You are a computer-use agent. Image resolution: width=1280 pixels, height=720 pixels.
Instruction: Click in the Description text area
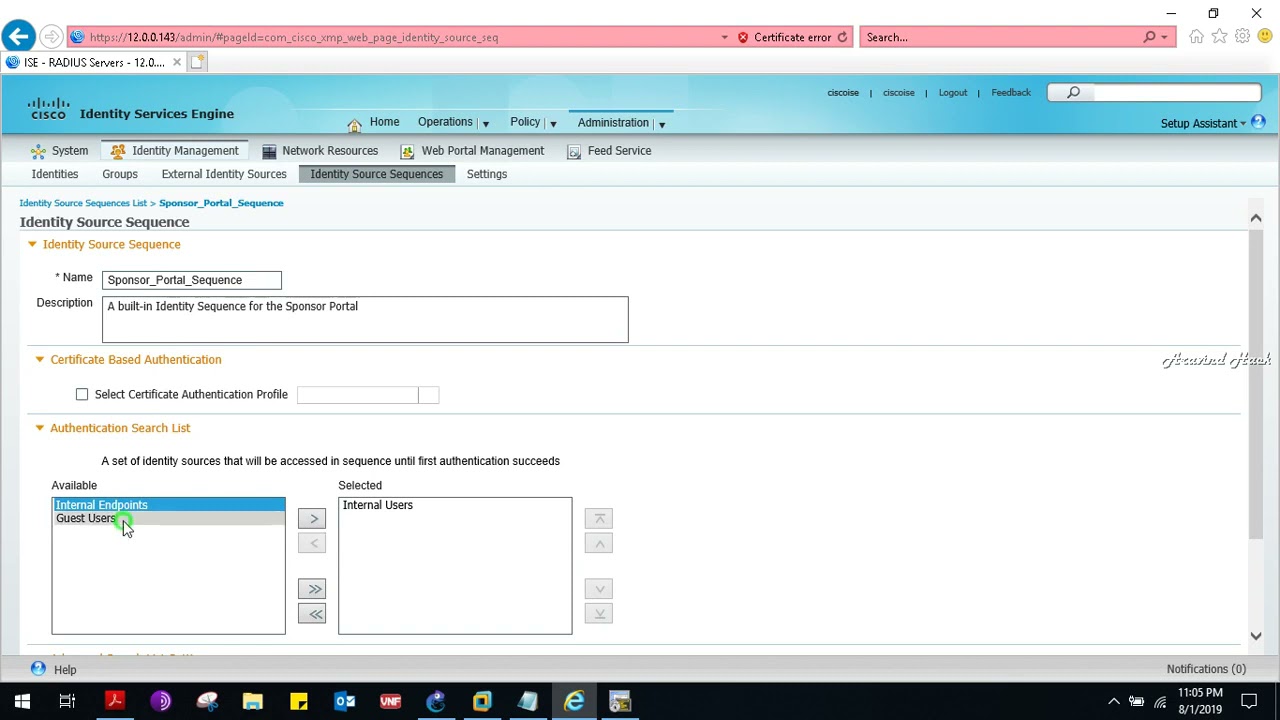(x=365, y=320)
